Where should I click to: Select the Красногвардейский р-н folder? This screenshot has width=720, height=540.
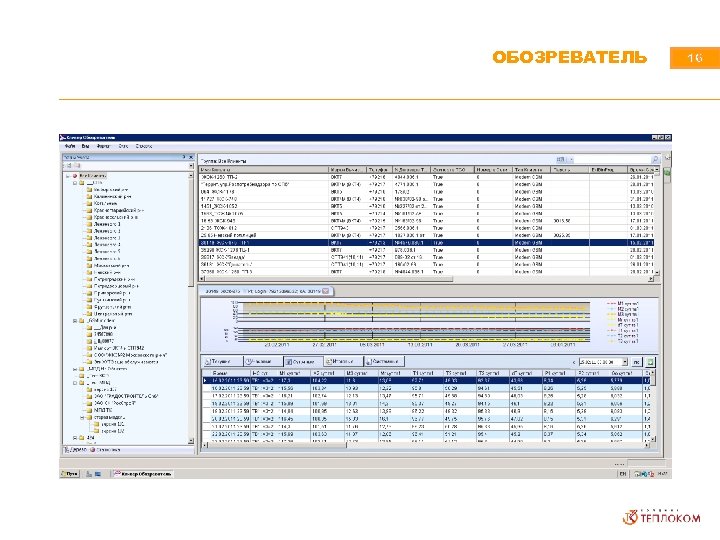coord(118,210)
